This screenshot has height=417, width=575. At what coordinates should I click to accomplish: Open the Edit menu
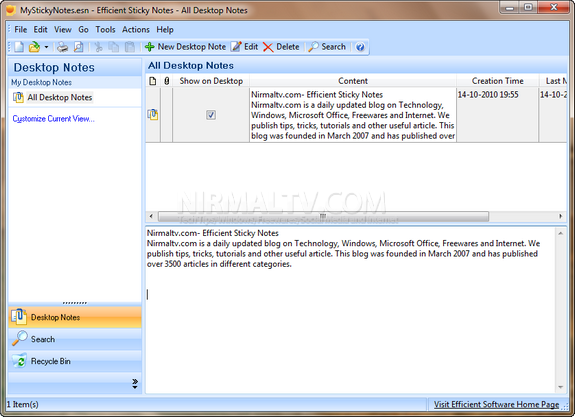coord(40,30)
